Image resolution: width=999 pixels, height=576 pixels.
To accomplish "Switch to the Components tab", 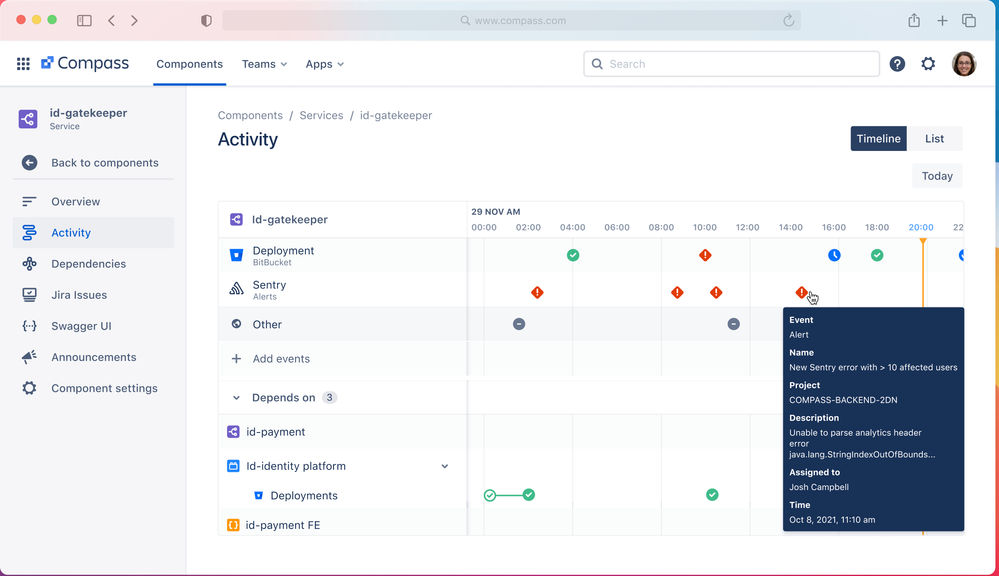I will pyautogui.click(x=189, y=64).
